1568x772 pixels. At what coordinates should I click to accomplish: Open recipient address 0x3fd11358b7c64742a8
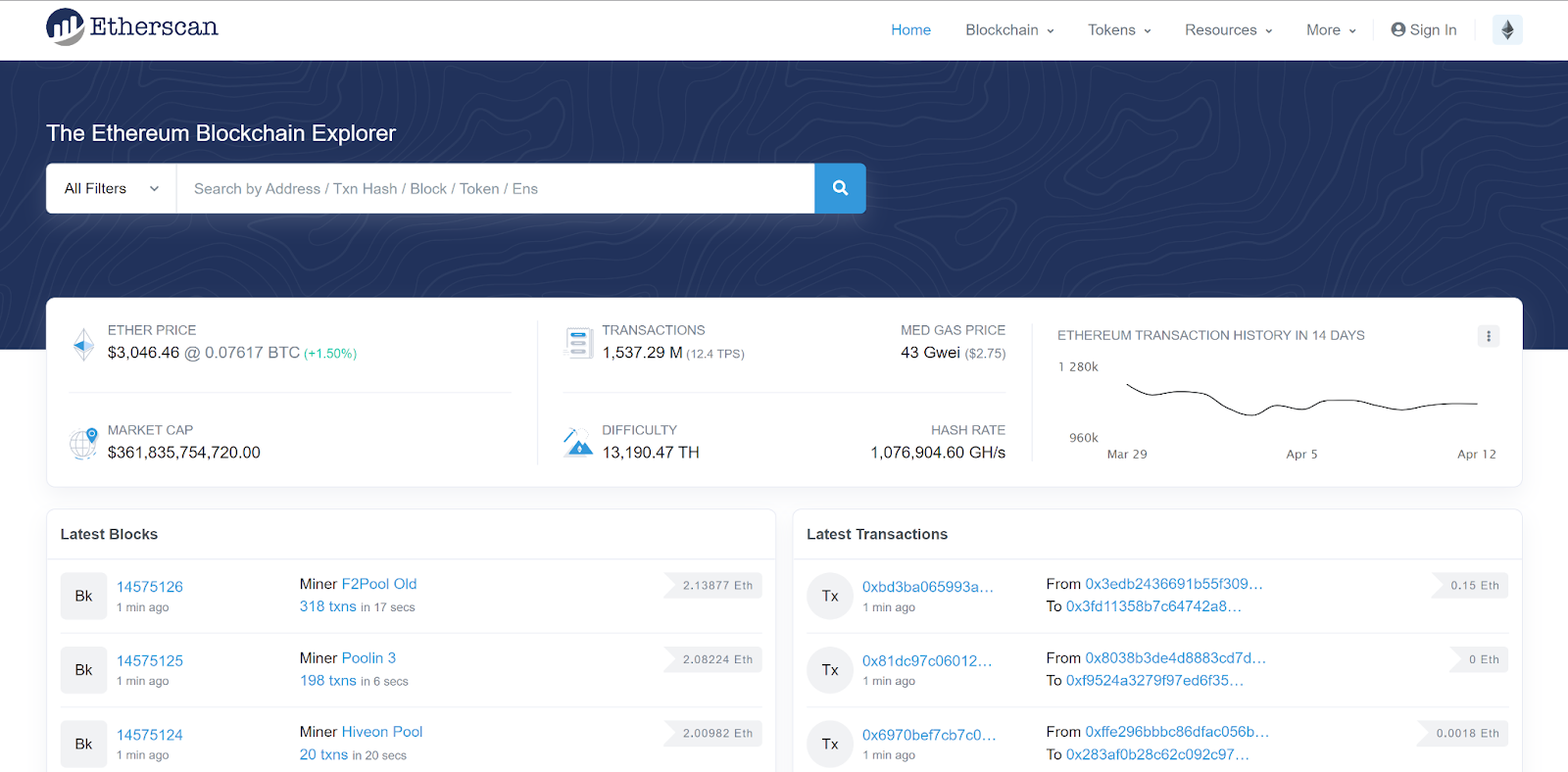(1153, 606)
